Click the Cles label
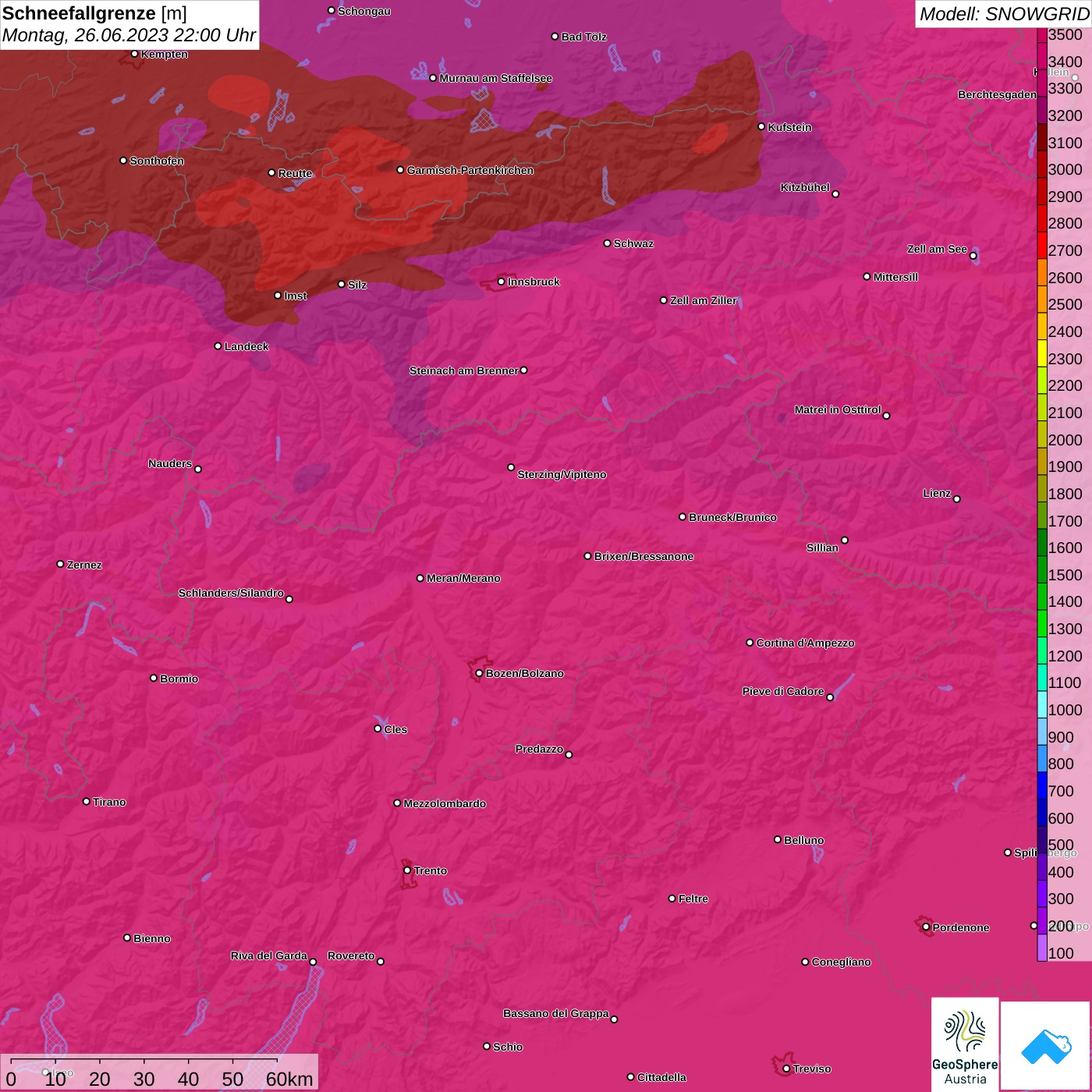The width and height of the screenshot is (1092, 1092). point(395,729)
